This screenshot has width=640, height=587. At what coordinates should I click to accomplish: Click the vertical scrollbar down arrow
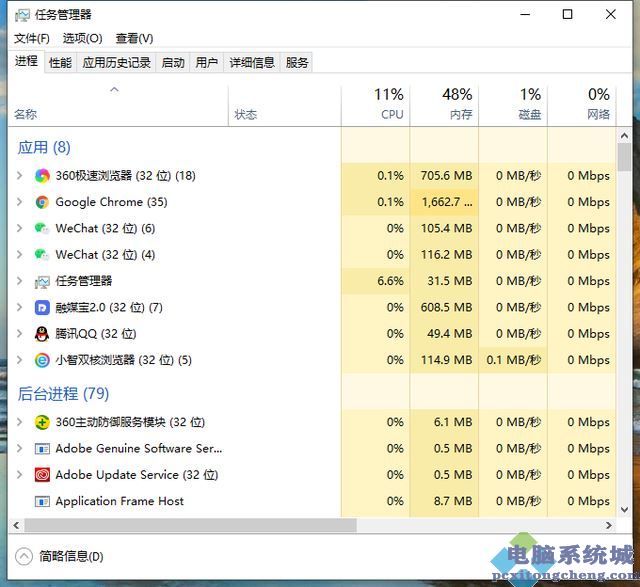pyautogui.click(x=624, y=509)
